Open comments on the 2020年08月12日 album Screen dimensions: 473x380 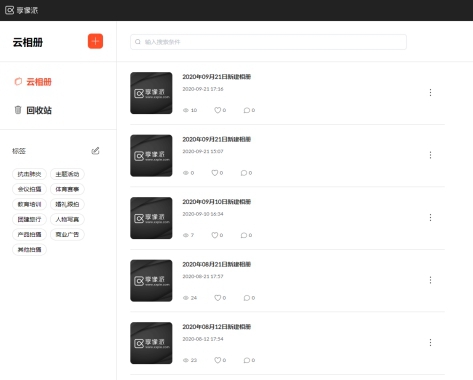[x=247, y=360]
